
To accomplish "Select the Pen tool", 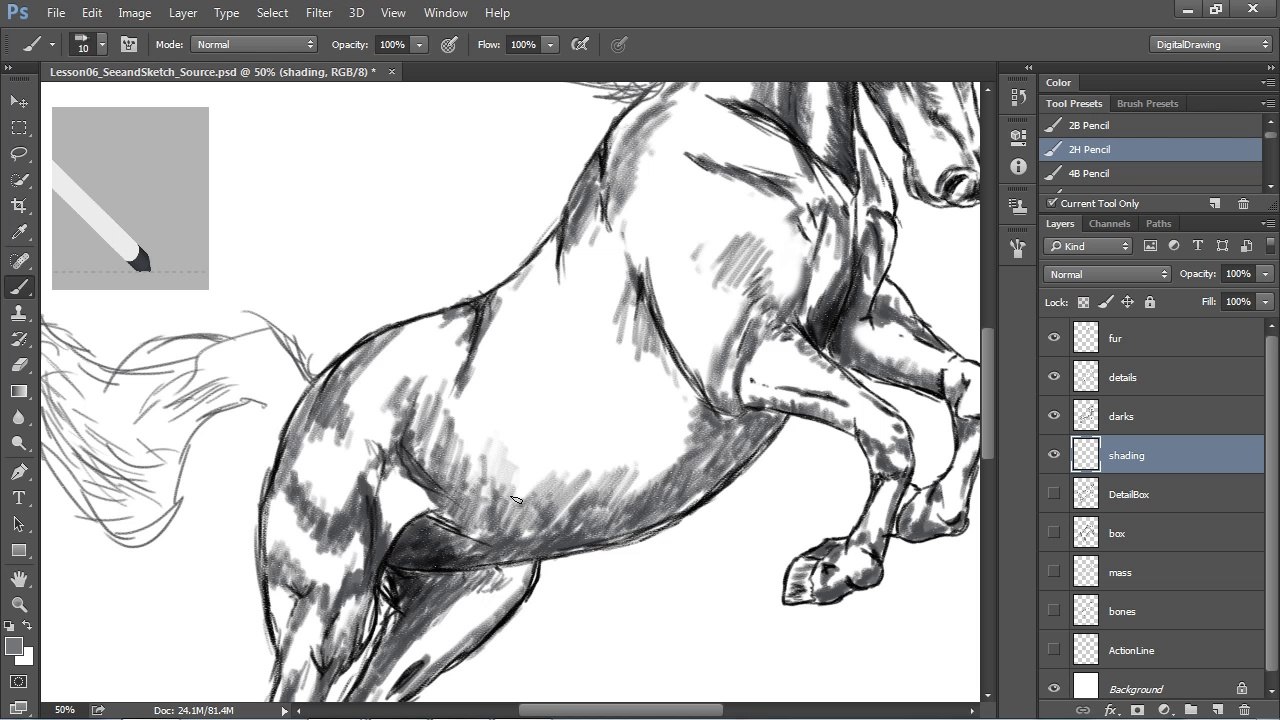I will pyautogui.click(x=19, y=471).
